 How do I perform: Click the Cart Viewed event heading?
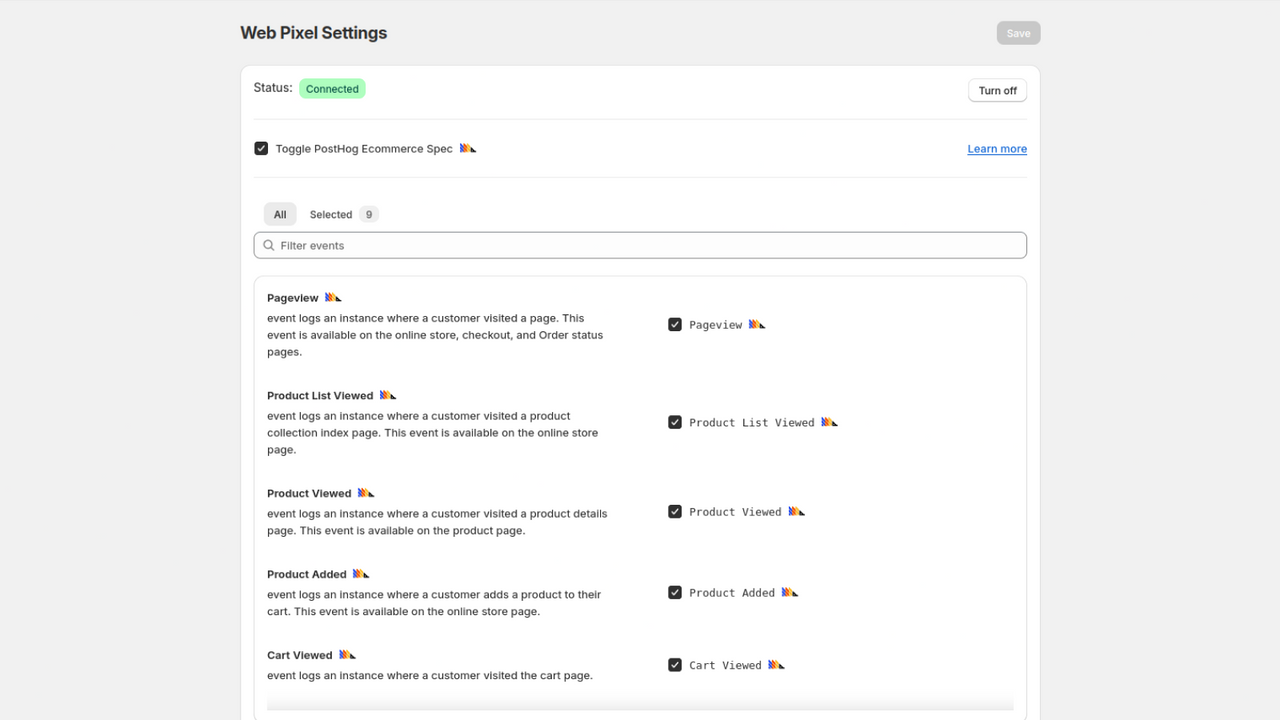click(300, 656)
